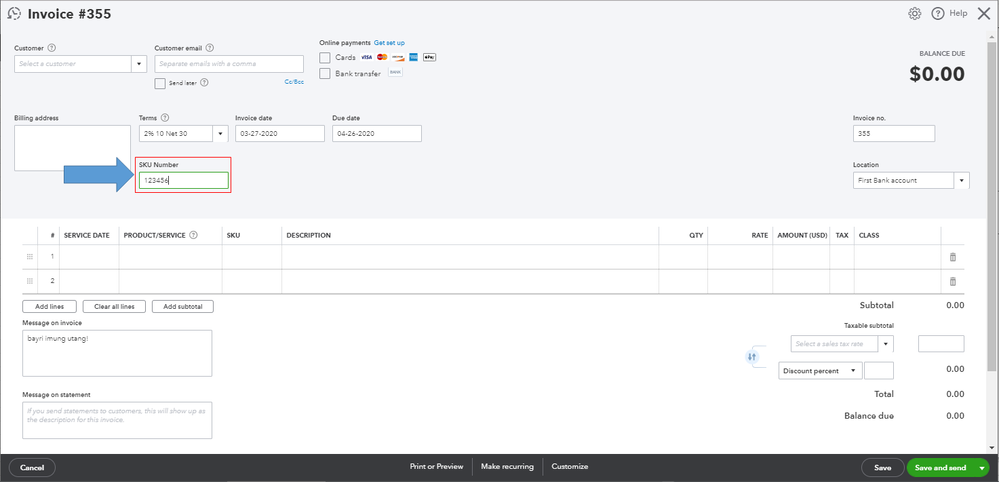Click the Description cell of line 2
The width and height of the screenshot is (999, 482).
tap(470, 281)
